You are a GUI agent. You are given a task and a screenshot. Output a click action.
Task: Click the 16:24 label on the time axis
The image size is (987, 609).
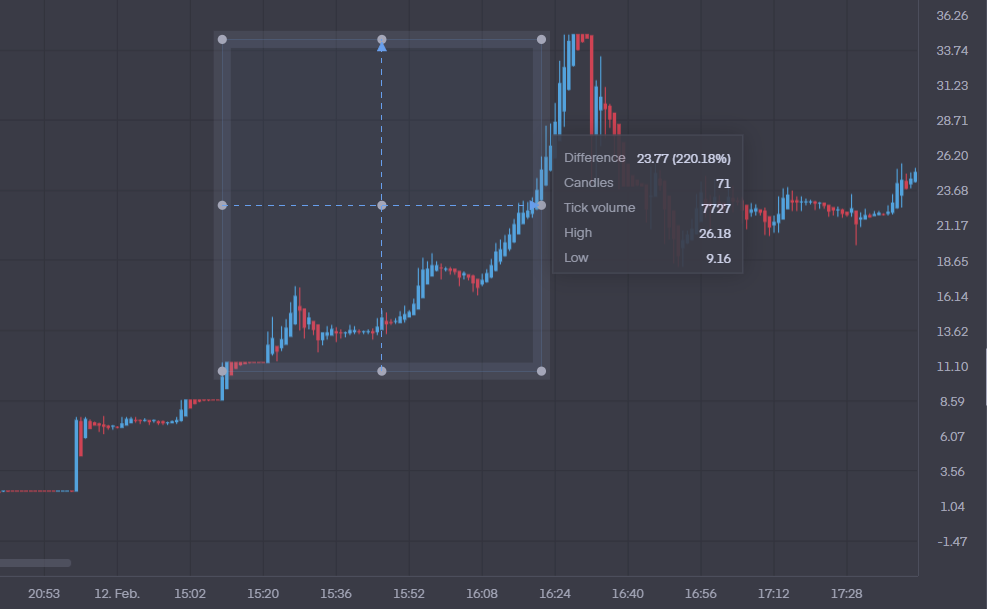tap(555, 594)
